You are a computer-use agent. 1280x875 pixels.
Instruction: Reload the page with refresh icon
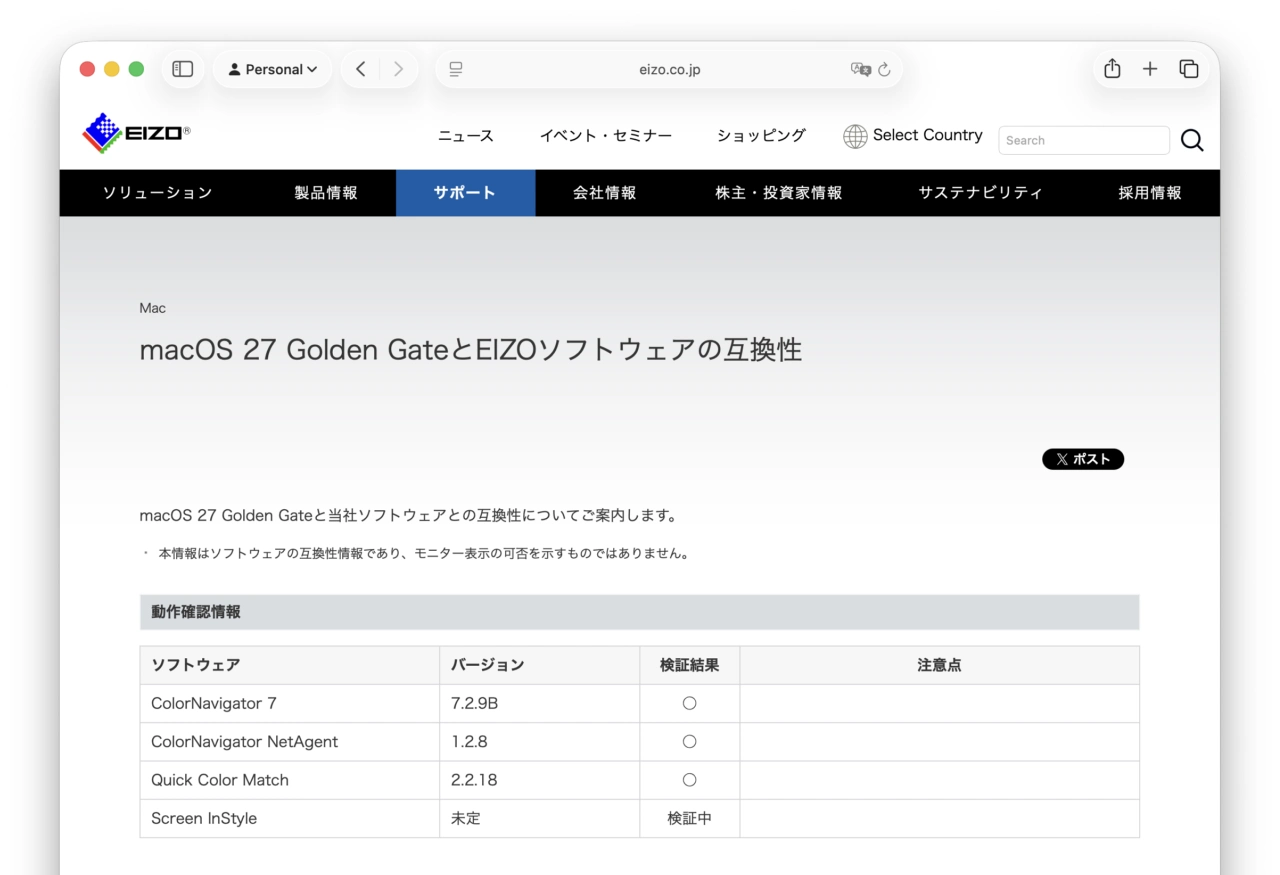point(885,70)
